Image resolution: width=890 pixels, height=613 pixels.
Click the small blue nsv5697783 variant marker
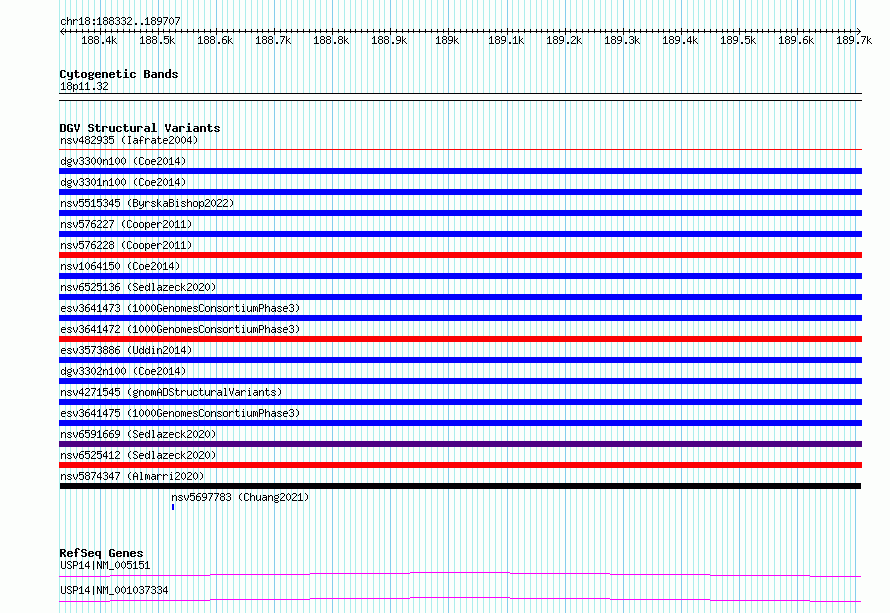pos(173,507)
